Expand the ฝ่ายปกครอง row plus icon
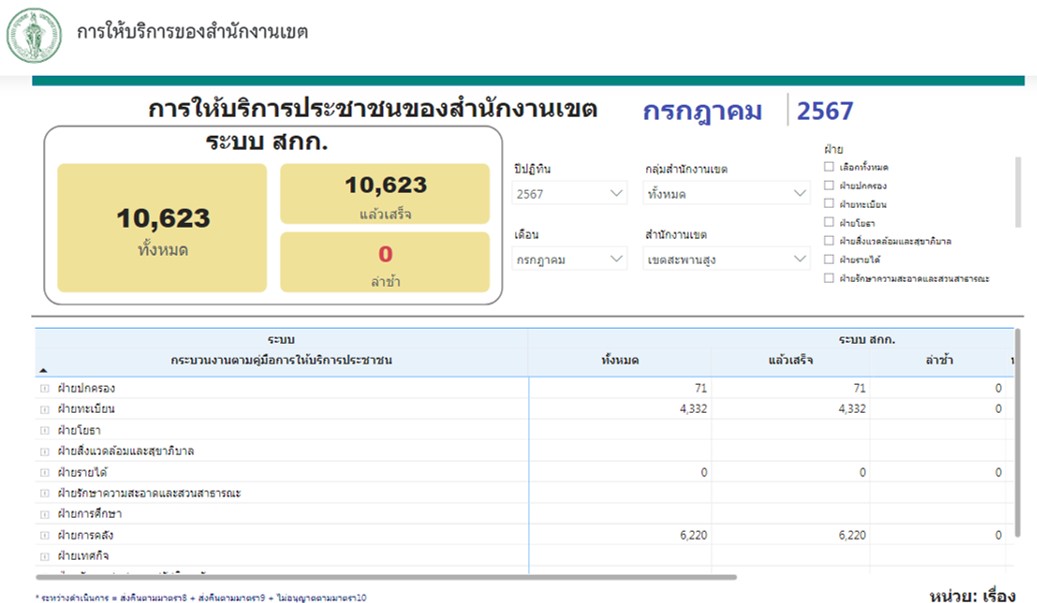1037x603 pixels. coord(44,388)
